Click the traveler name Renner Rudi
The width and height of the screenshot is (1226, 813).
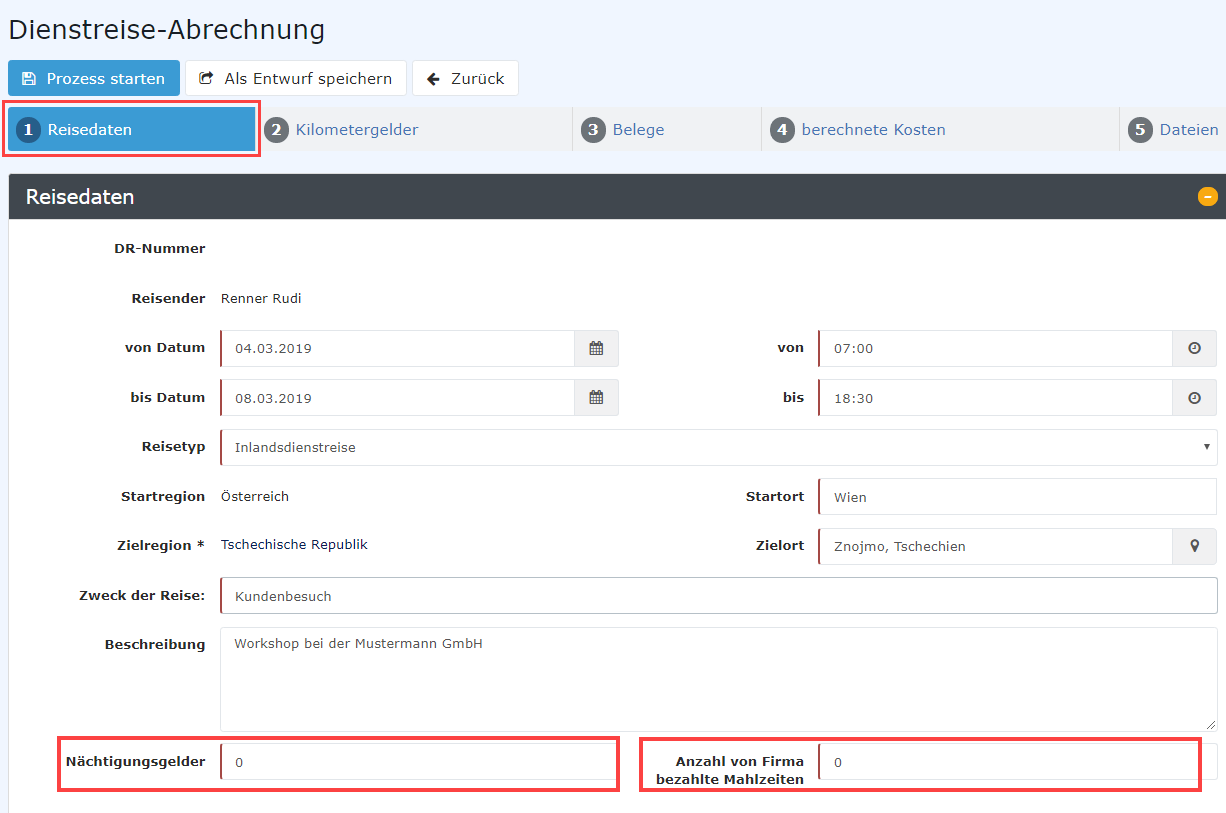261,298
